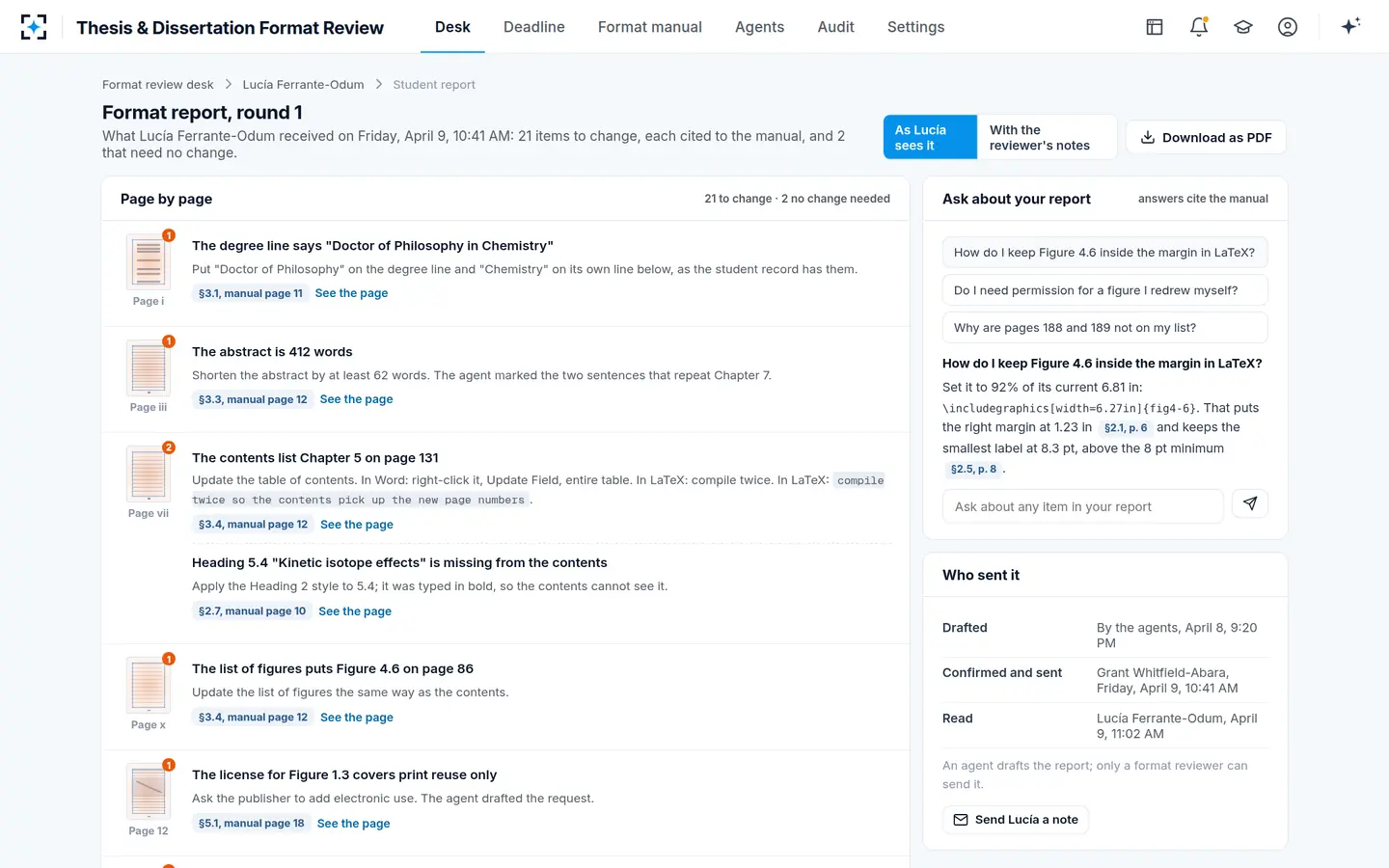Image resolution: width=1389 pixels, height=868 pixels.
Task: Go to the Agents tab
Action: (x=760, y=27)
